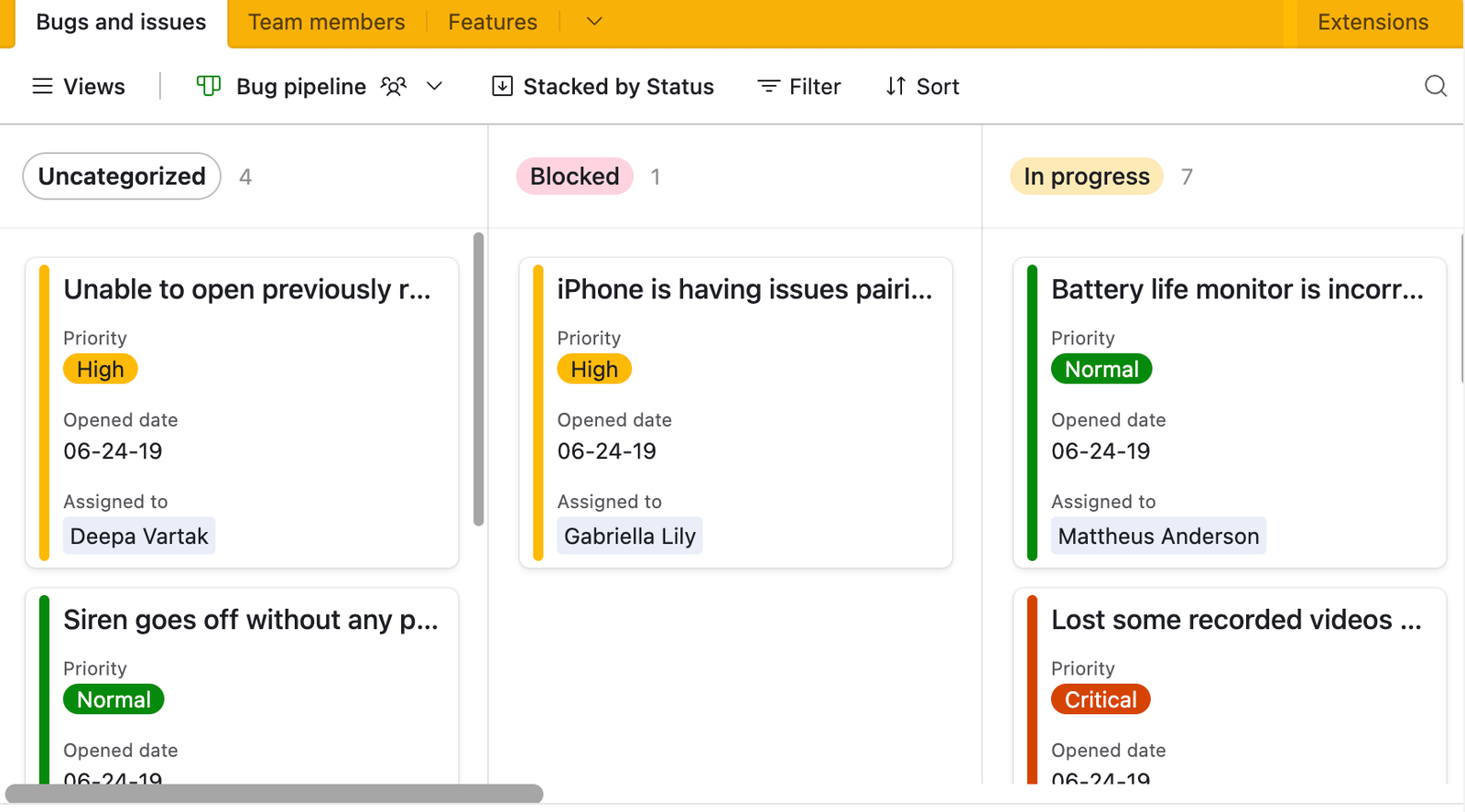This screenshot has height=812, width=1465.
Task: Click the In progress stack header
Action: click(1087, 176)
